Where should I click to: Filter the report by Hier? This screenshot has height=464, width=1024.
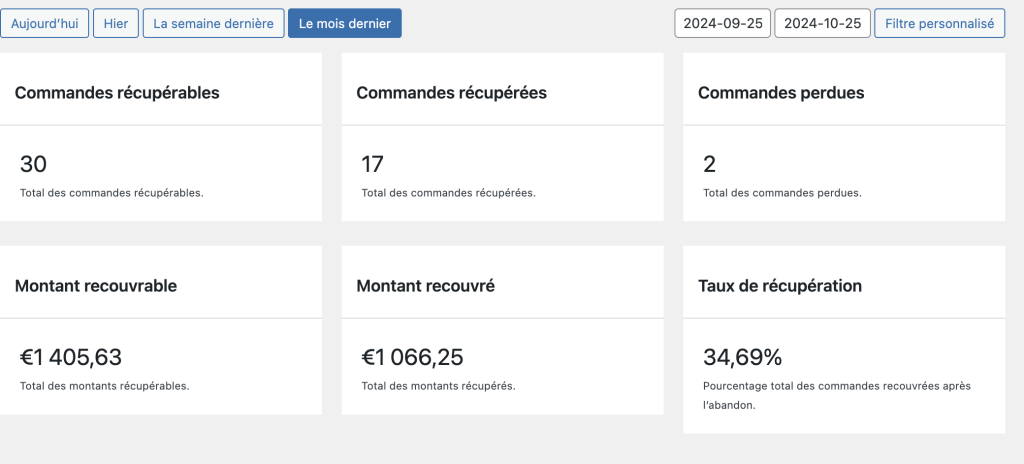(116, 23)
